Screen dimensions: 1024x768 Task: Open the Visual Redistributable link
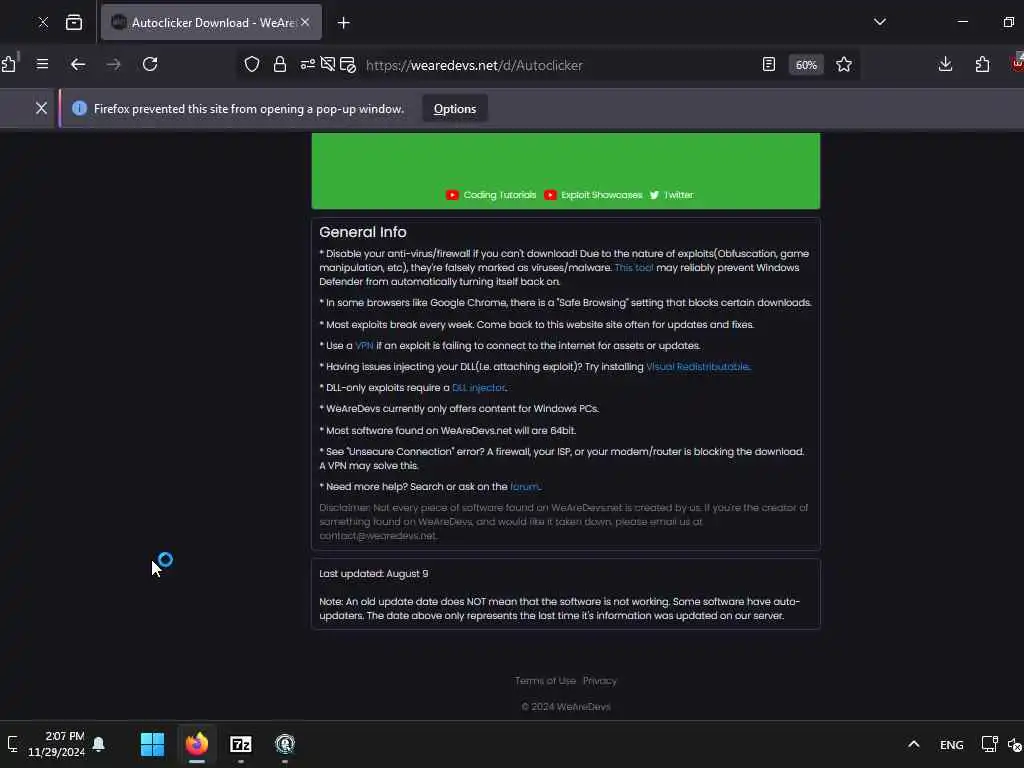tap(697, 366)
